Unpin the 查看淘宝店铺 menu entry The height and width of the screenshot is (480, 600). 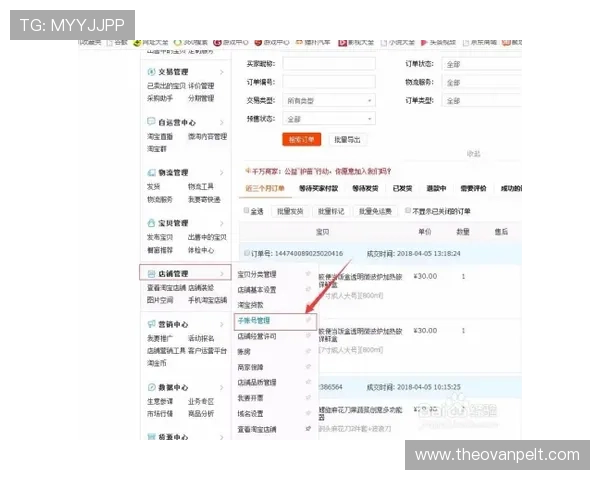pos(308,429)
